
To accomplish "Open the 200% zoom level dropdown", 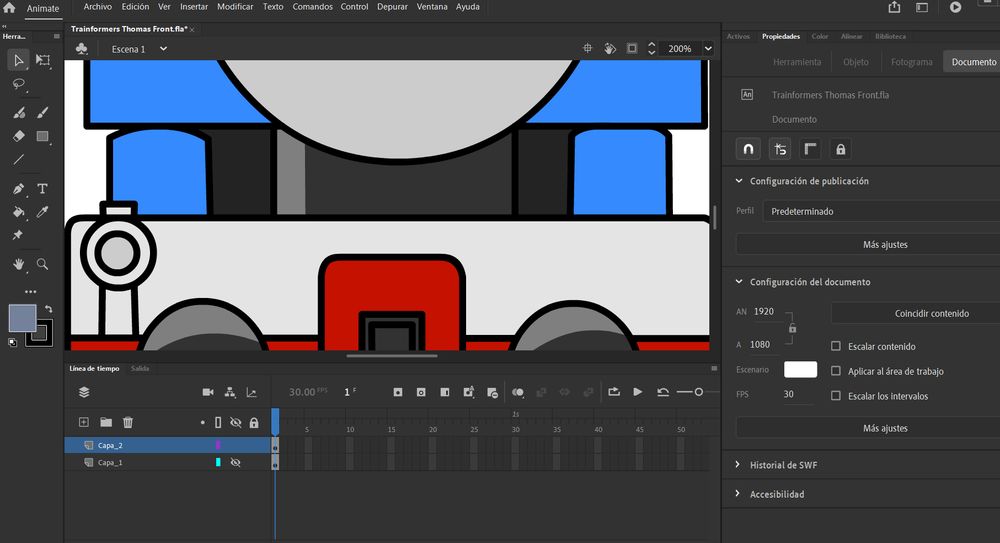I will (x=708, y=48).
